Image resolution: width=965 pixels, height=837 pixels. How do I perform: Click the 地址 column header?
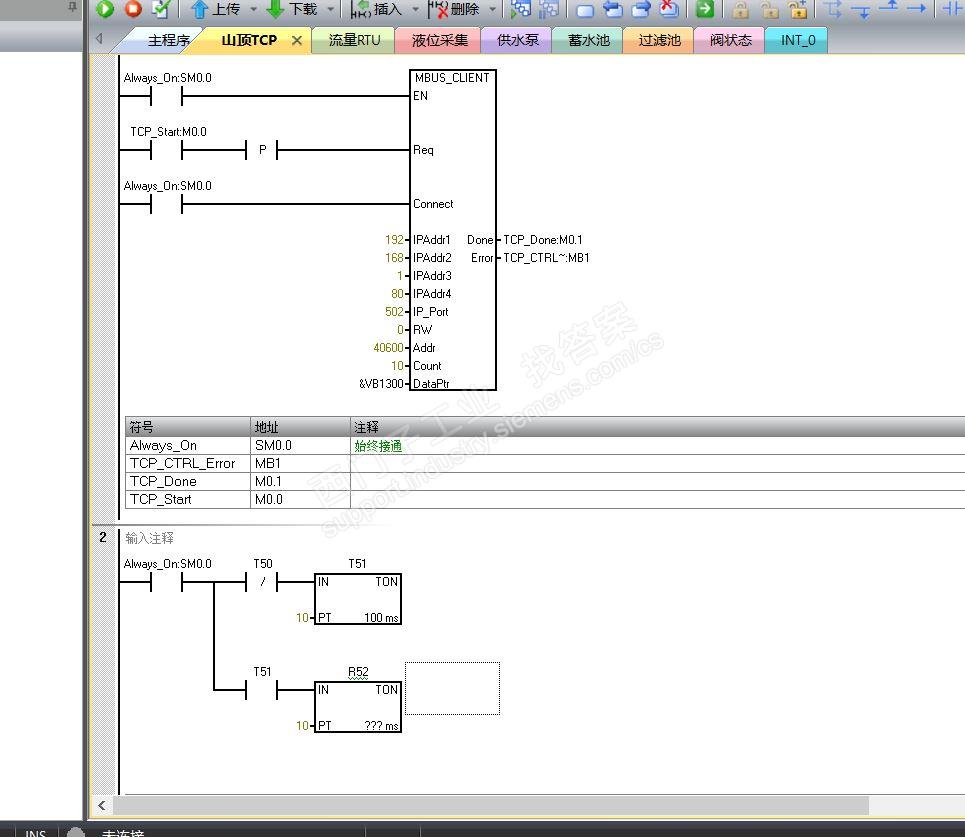pyautogui.click(x=300, y=427)
